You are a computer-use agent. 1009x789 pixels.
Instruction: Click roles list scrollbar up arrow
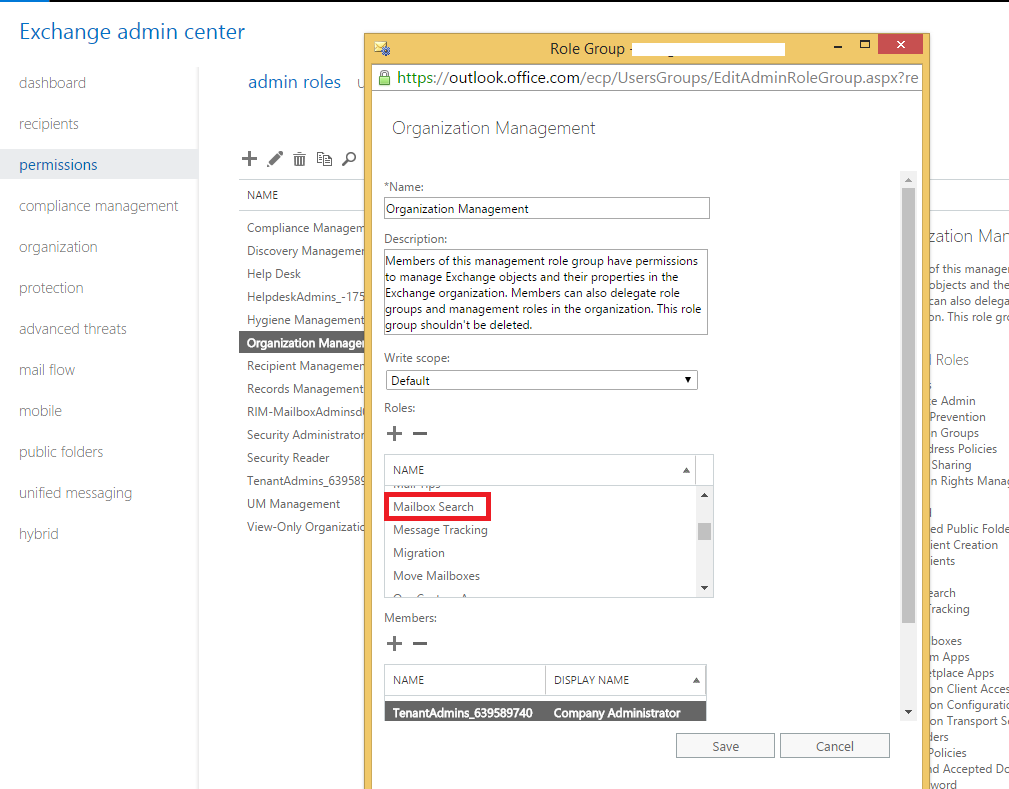tap(704, 495)
